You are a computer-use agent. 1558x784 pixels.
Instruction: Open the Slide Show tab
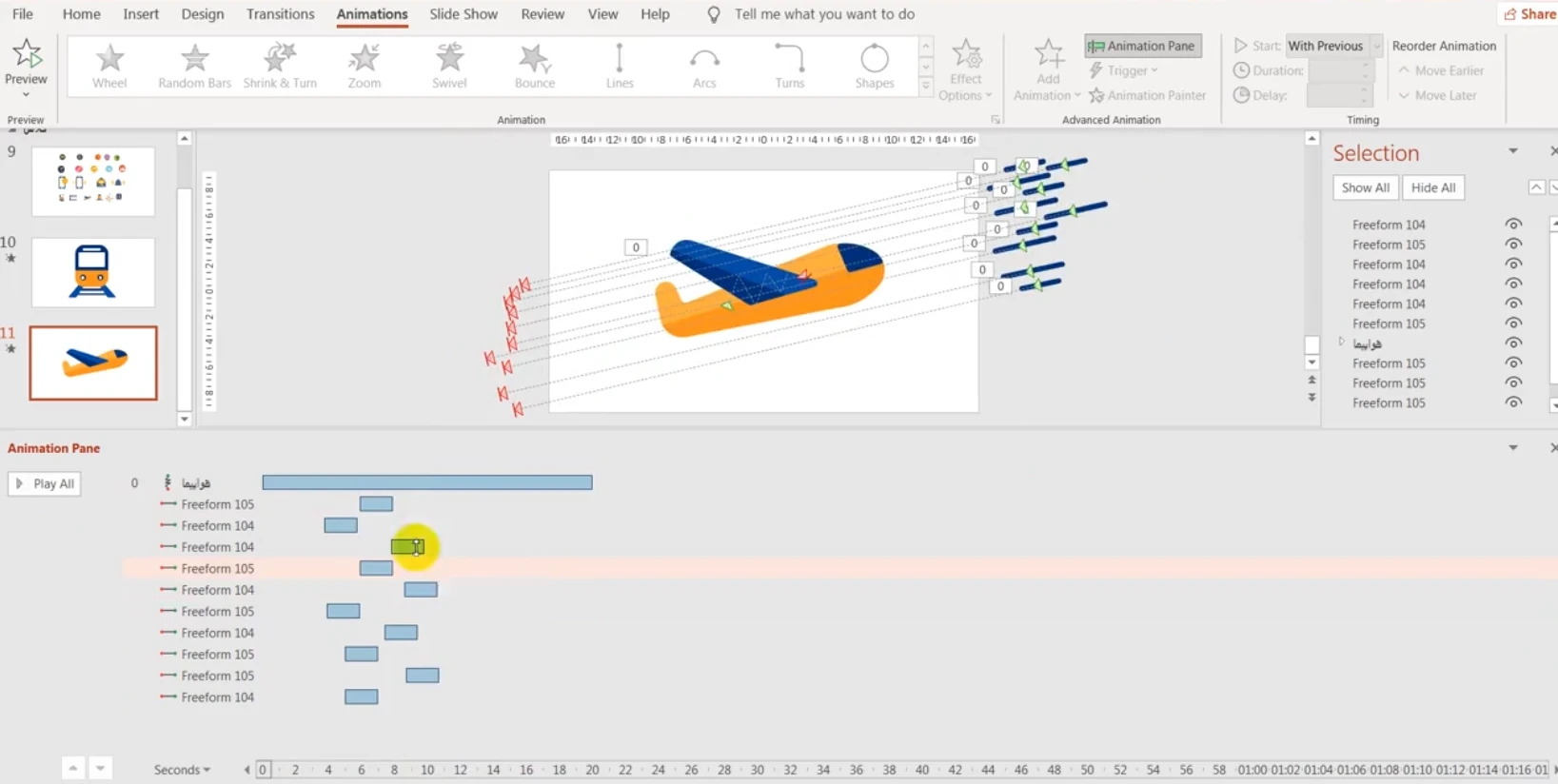pos(463,14)
